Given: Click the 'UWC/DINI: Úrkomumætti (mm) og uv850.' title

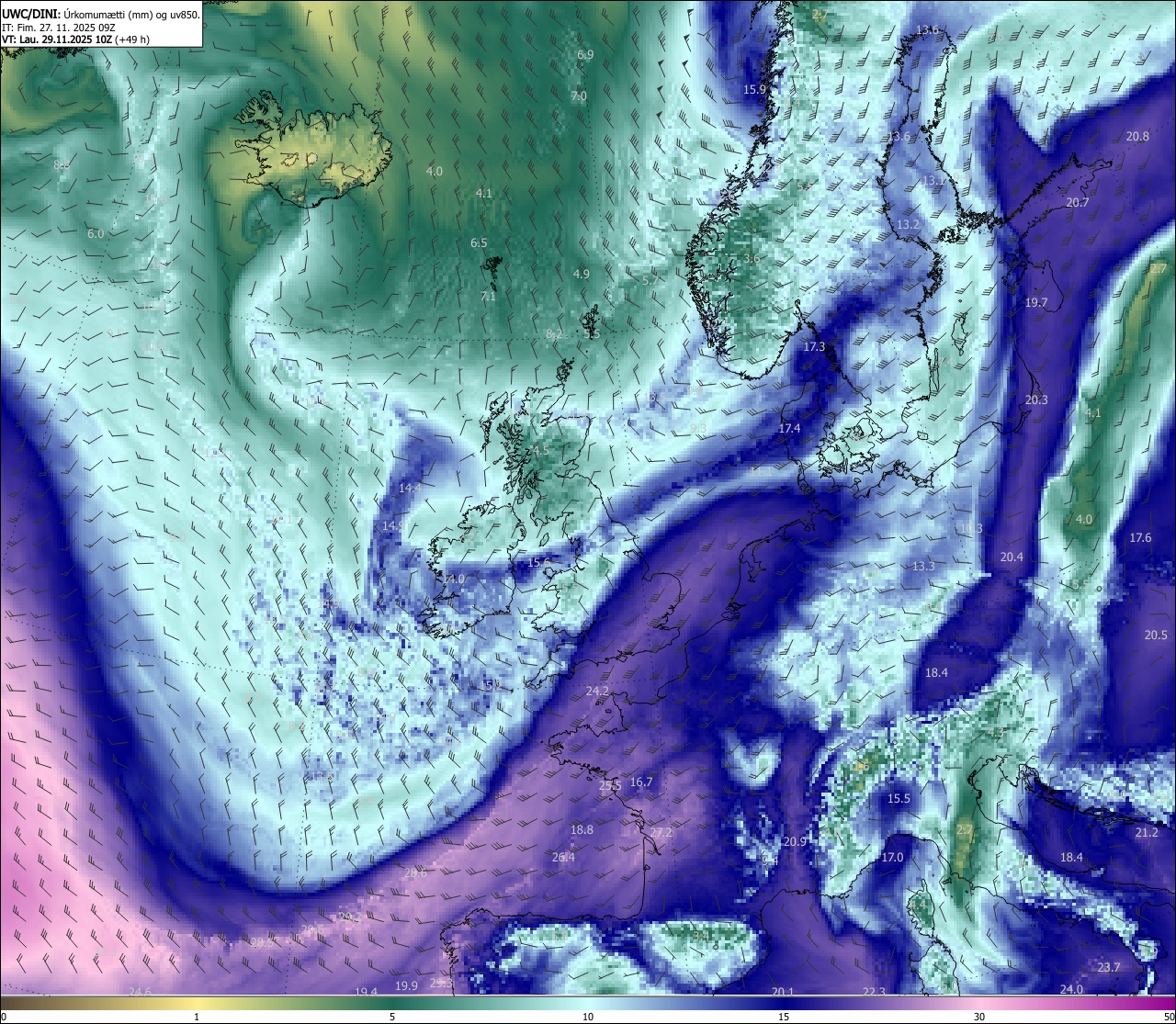Looking at the screenshot, I should pyautogui.click(x=101, y=14).
